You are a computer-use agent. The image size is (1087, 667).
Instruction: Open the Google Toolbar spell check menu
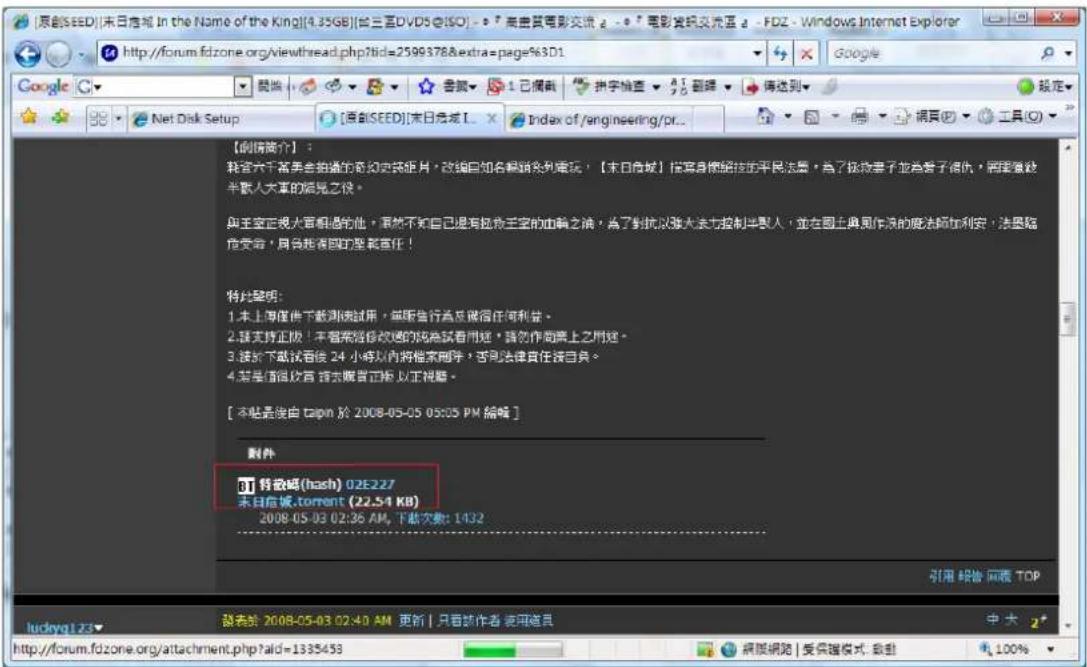[616, 86]
